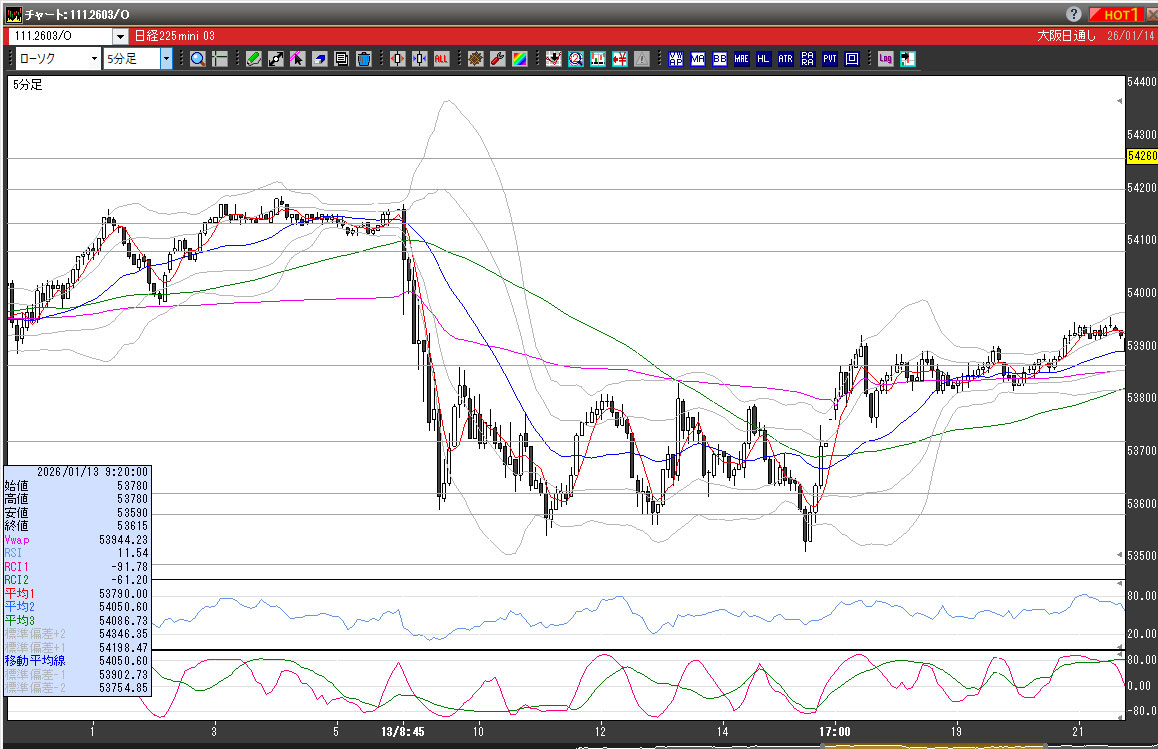
Task: Expand the ローソク chart type dropdown
Action: (94, 59)
